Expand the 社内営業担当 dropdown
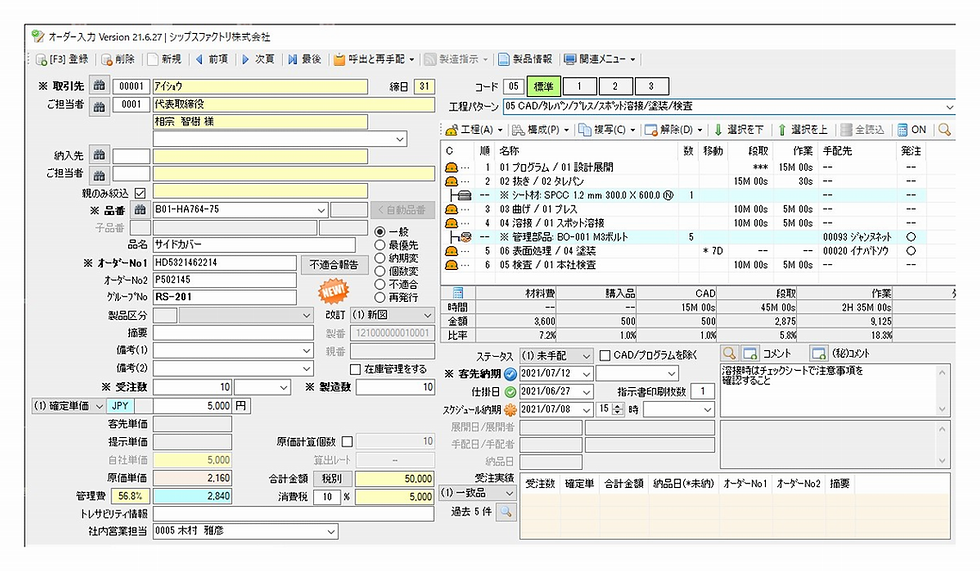 click(x=331, y=532)
